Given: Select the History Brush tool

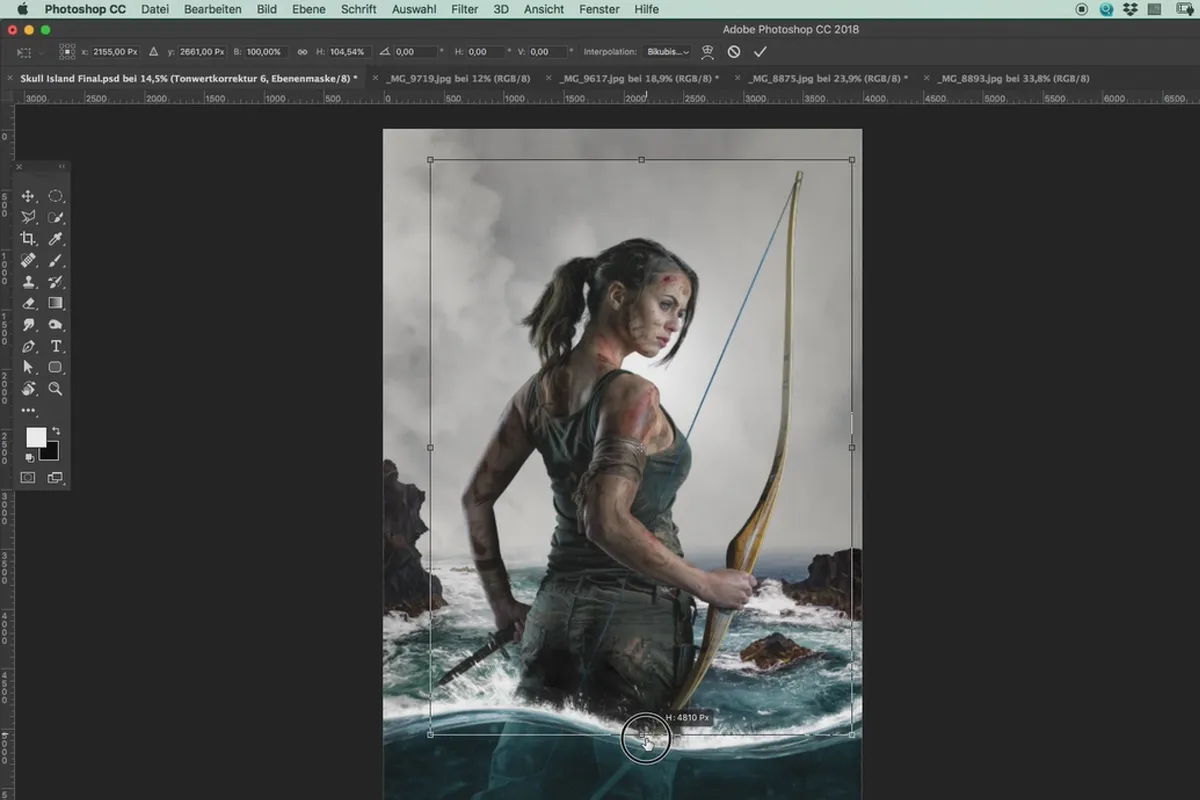Looking at the screenshot, I should [x=56, y=282].
